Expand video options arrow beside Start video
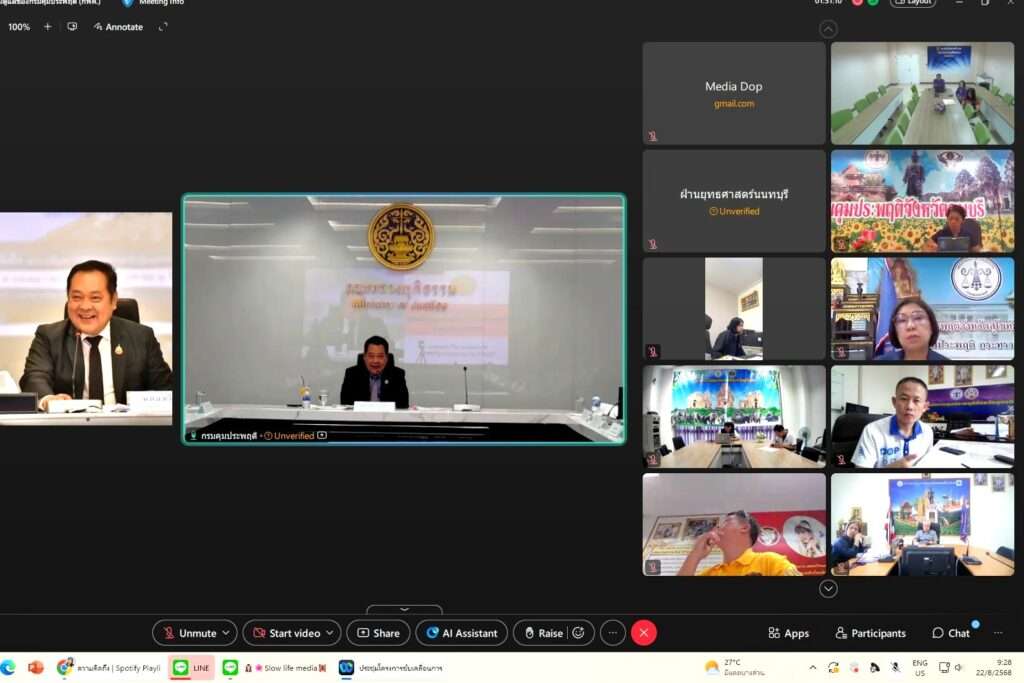Screen dimensions: 1024x683 [331, 633]
